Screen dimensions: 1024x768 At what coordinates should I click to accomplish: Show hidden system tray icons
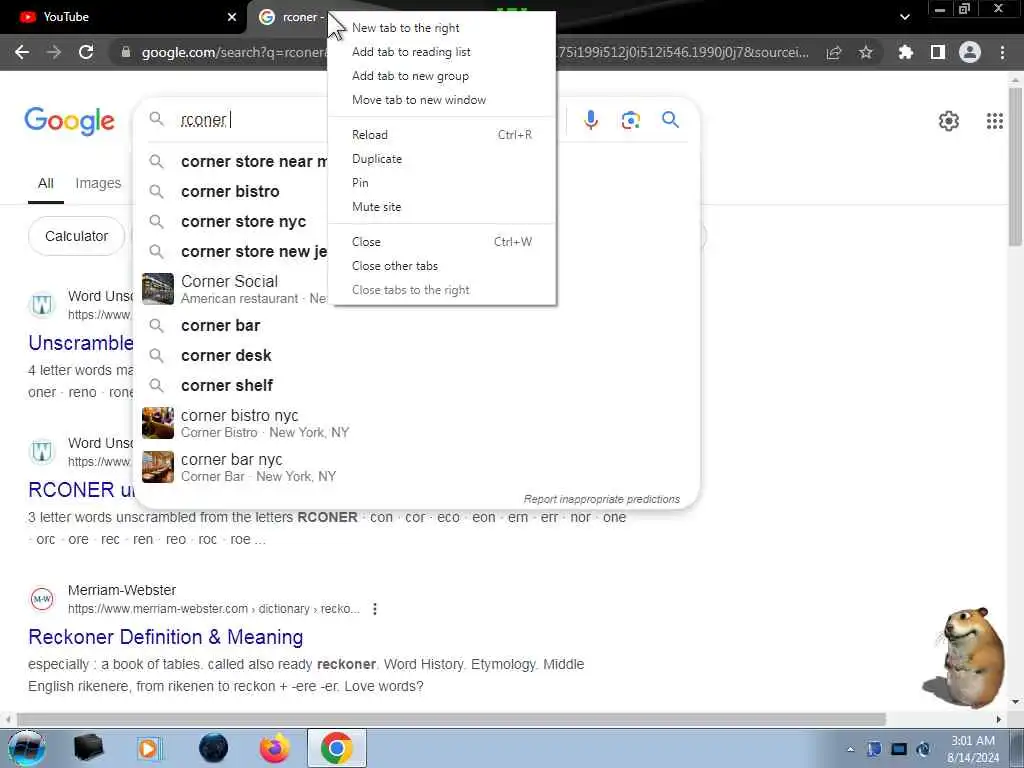850,749
